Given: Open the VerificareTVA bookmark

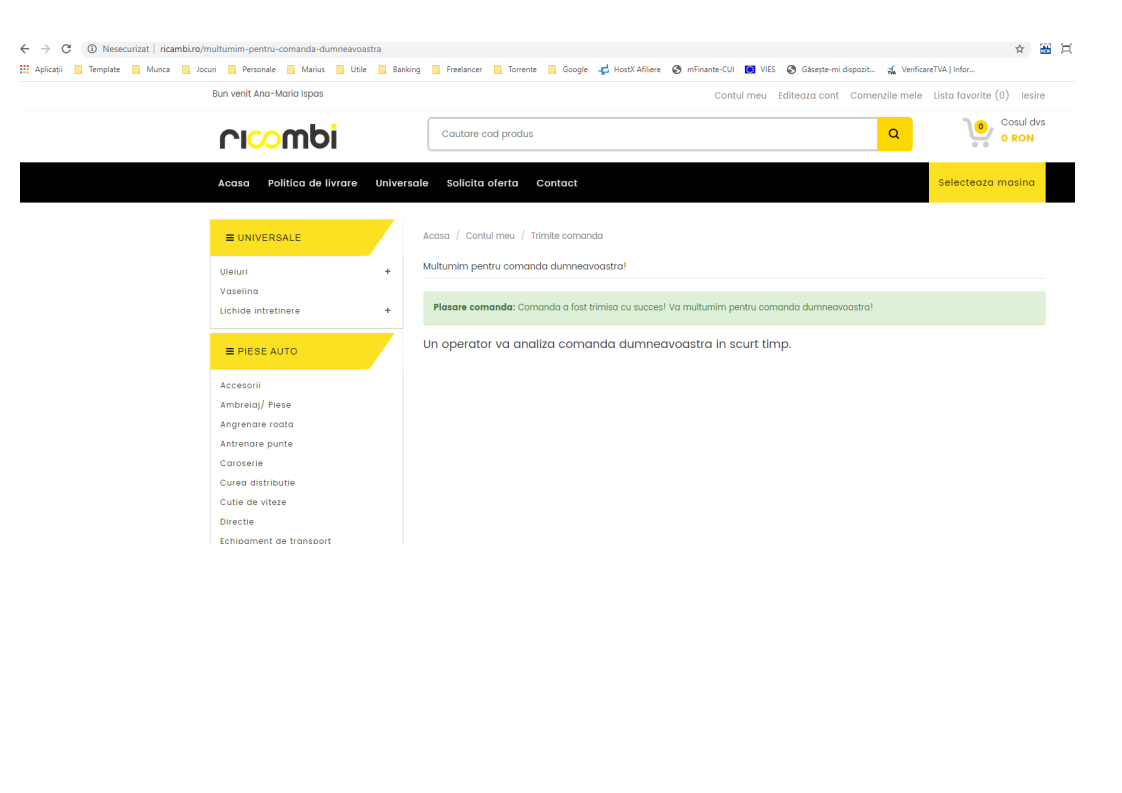Looking at the screenshot, I should pos(931,69).
